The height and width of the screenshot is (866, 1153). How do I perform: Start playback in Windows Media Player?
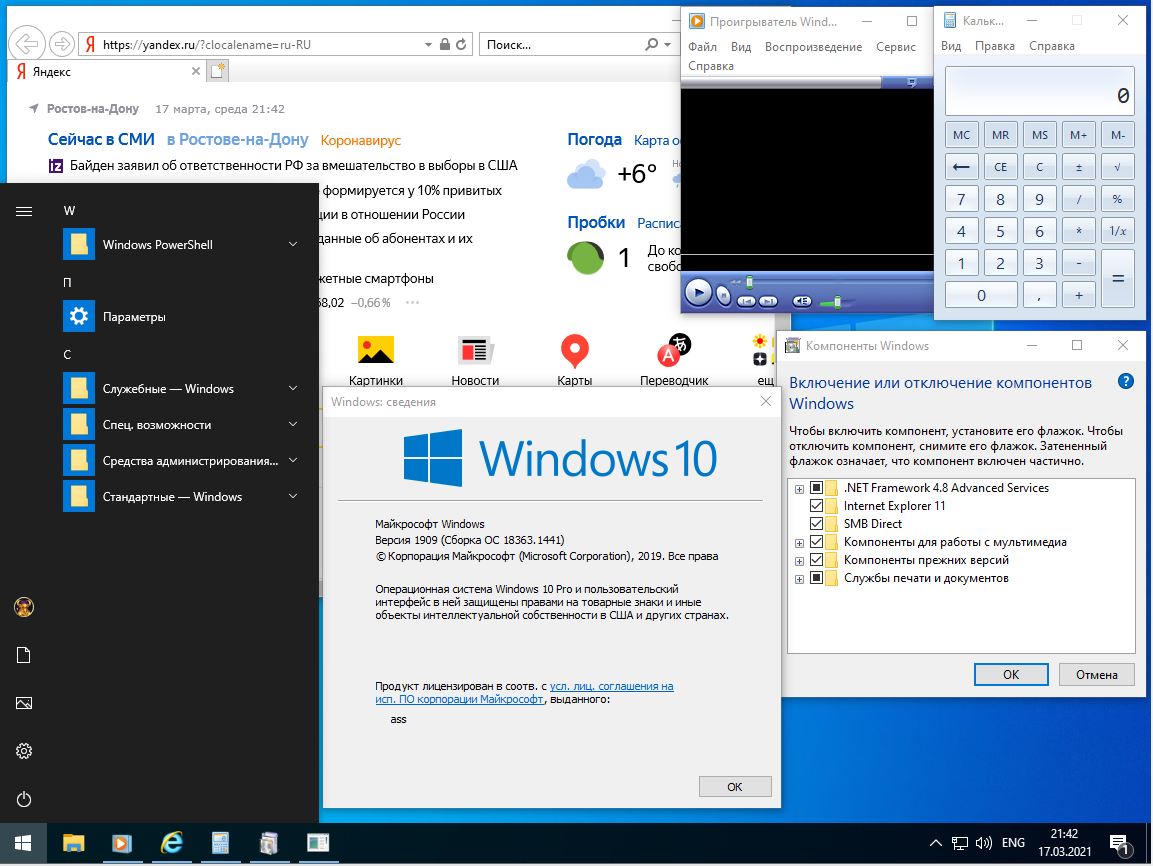tap(698, 294)
